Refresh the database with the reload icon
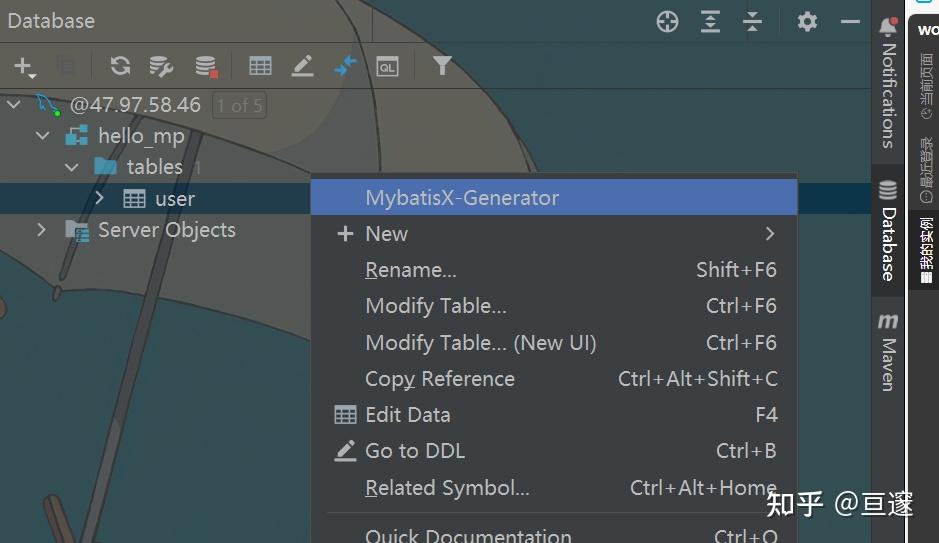Viewport: 939px width, 543px height. pyautogui.click(x=120, y=66)
